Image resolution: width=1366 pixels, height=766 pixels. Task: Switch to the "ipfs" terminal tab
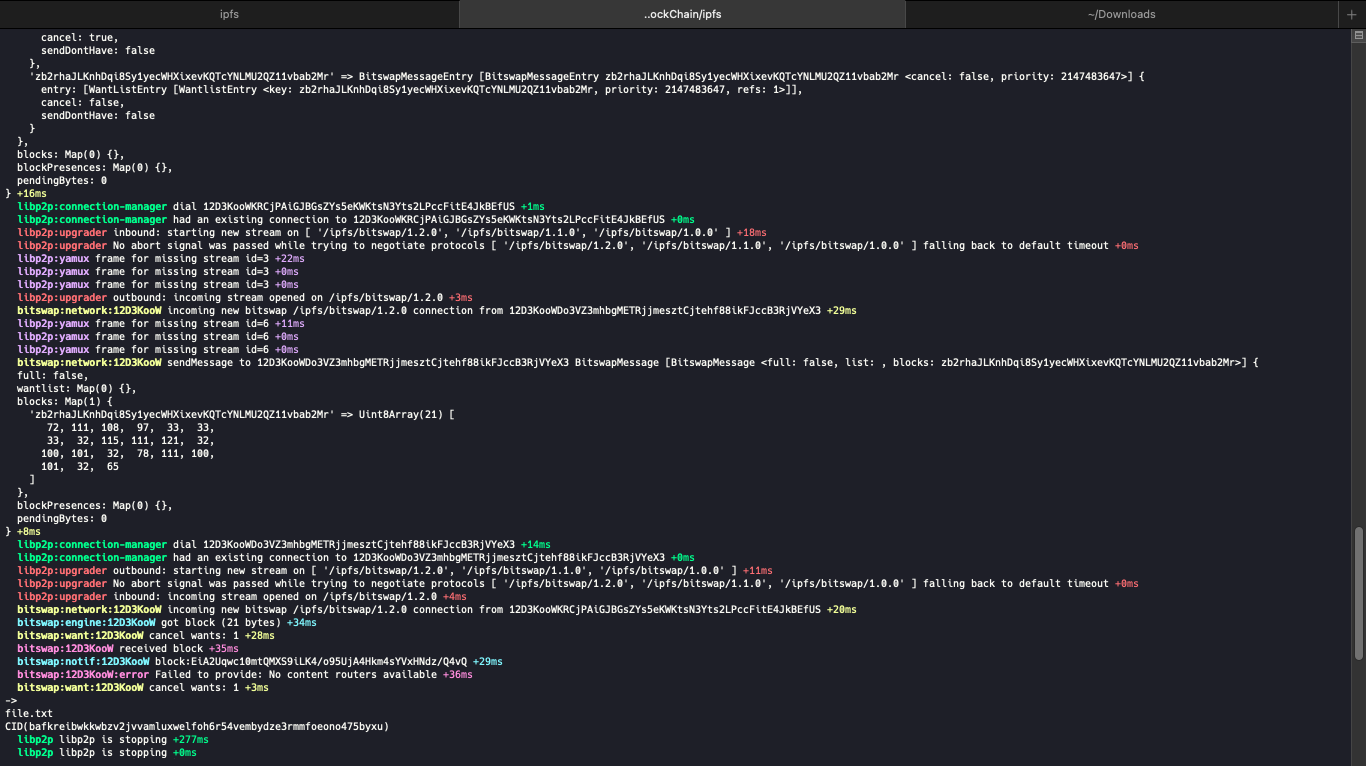[229, 14]
